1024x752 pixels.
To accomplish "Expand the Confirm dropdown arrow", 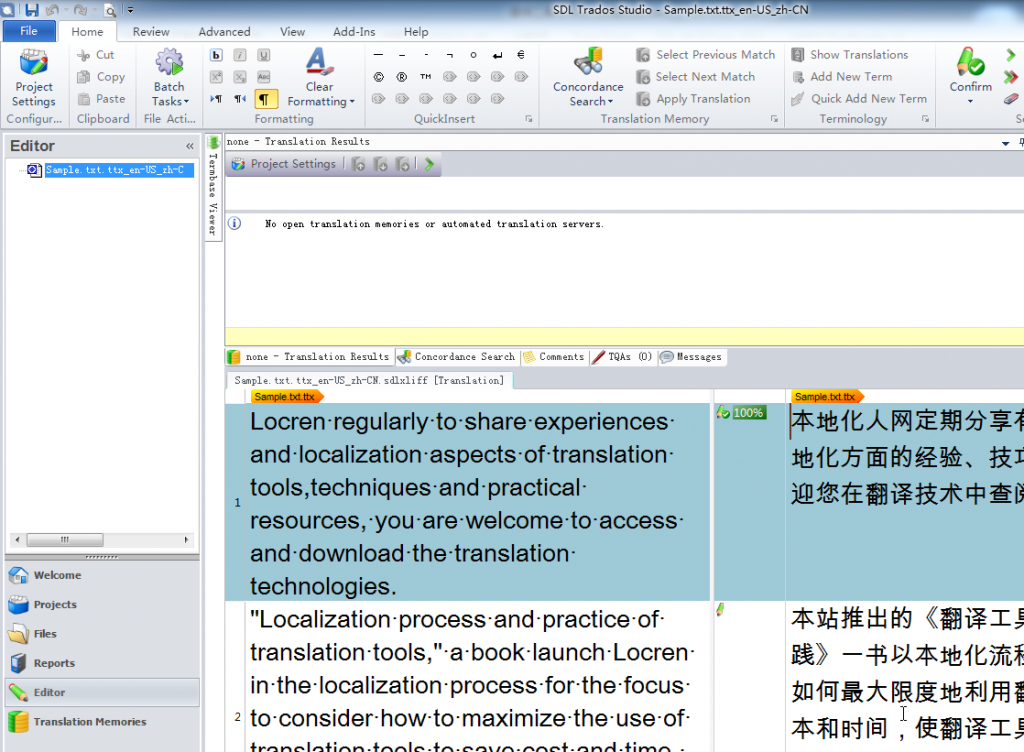I will pyautogui.click(x=970, y=101).
